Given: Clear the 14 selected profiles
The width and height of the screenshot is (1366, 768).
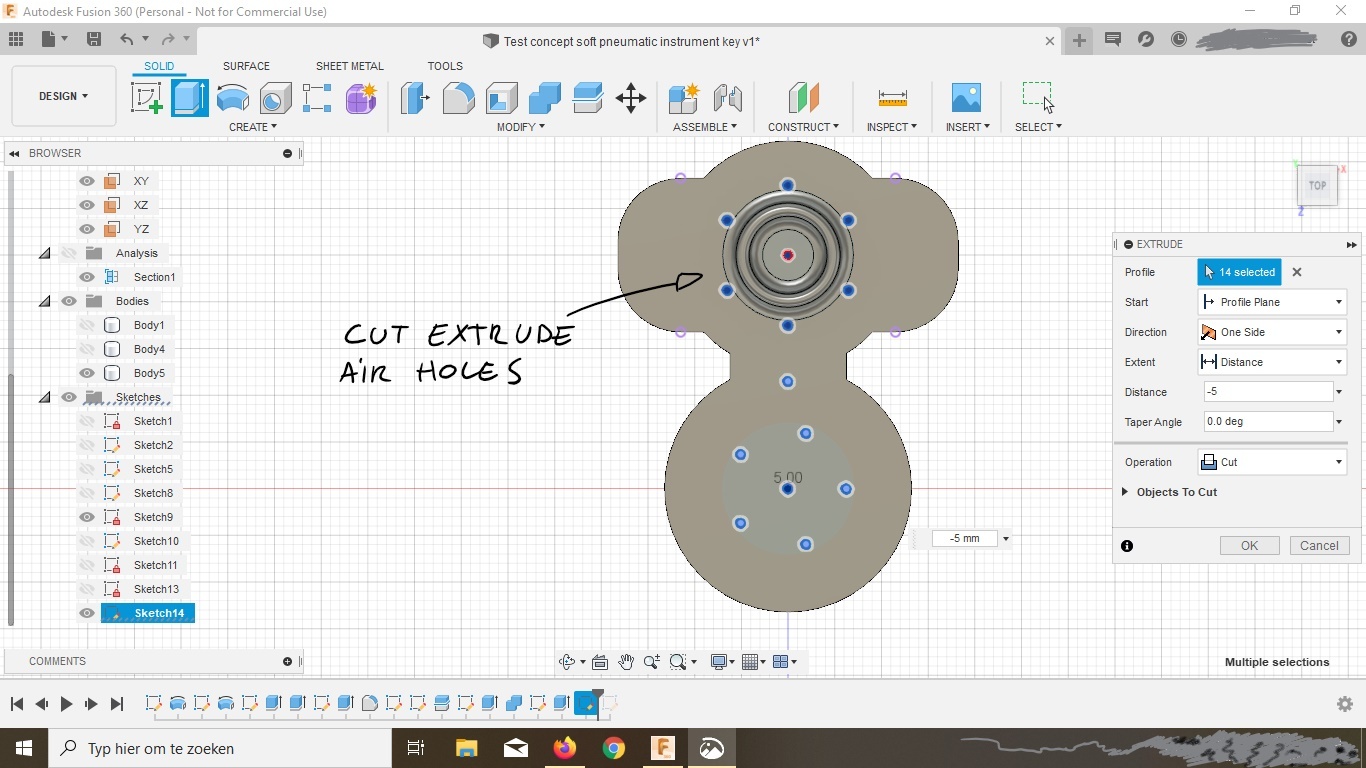Looking at the screenshot, I should 1297,272.
